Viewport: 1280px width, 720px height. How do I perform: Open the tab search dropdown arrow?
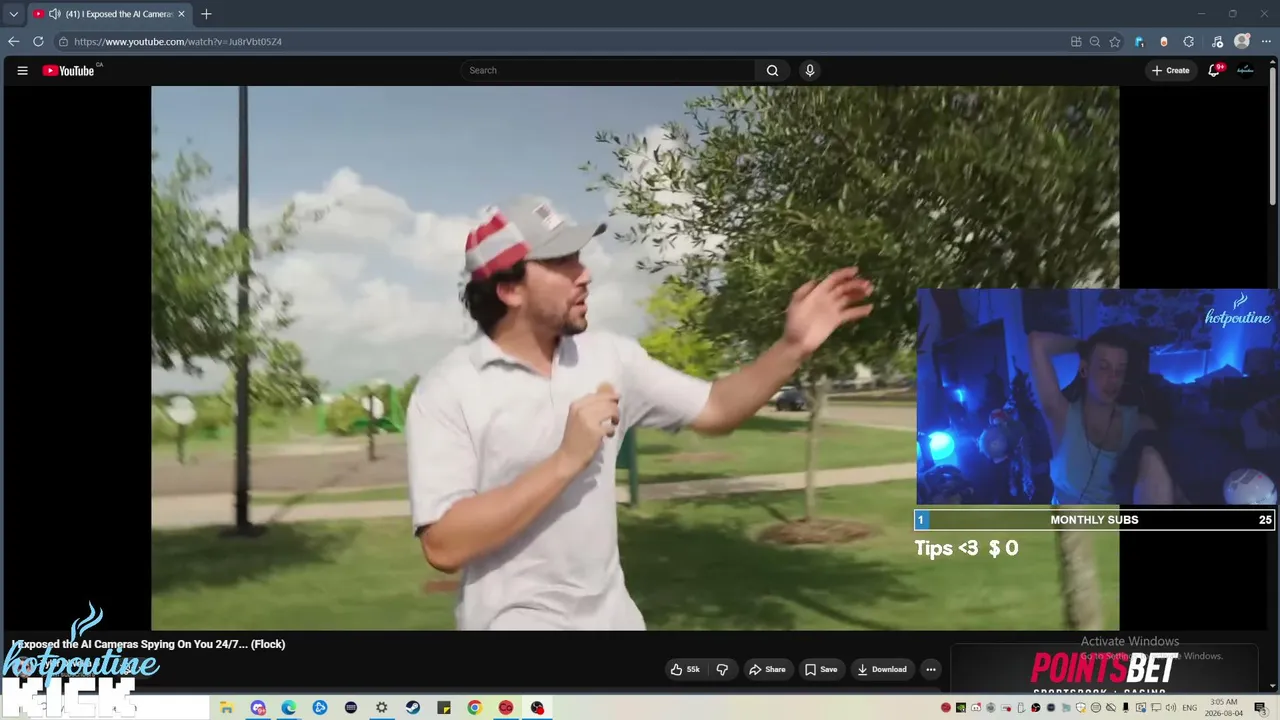pos(13,14)
